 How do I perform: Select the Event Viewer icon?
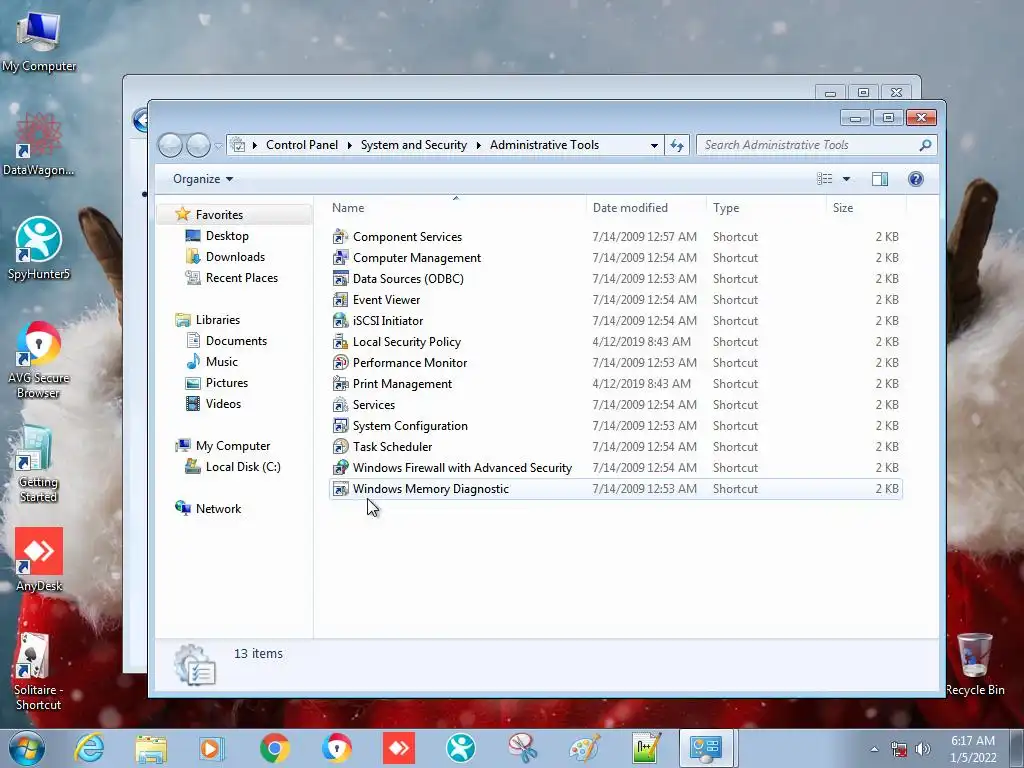coord(340,299)
